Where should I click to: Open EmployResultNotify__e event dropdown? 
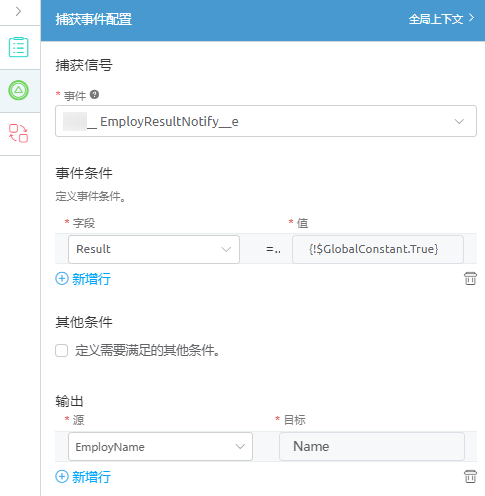(x=266, y=121)
